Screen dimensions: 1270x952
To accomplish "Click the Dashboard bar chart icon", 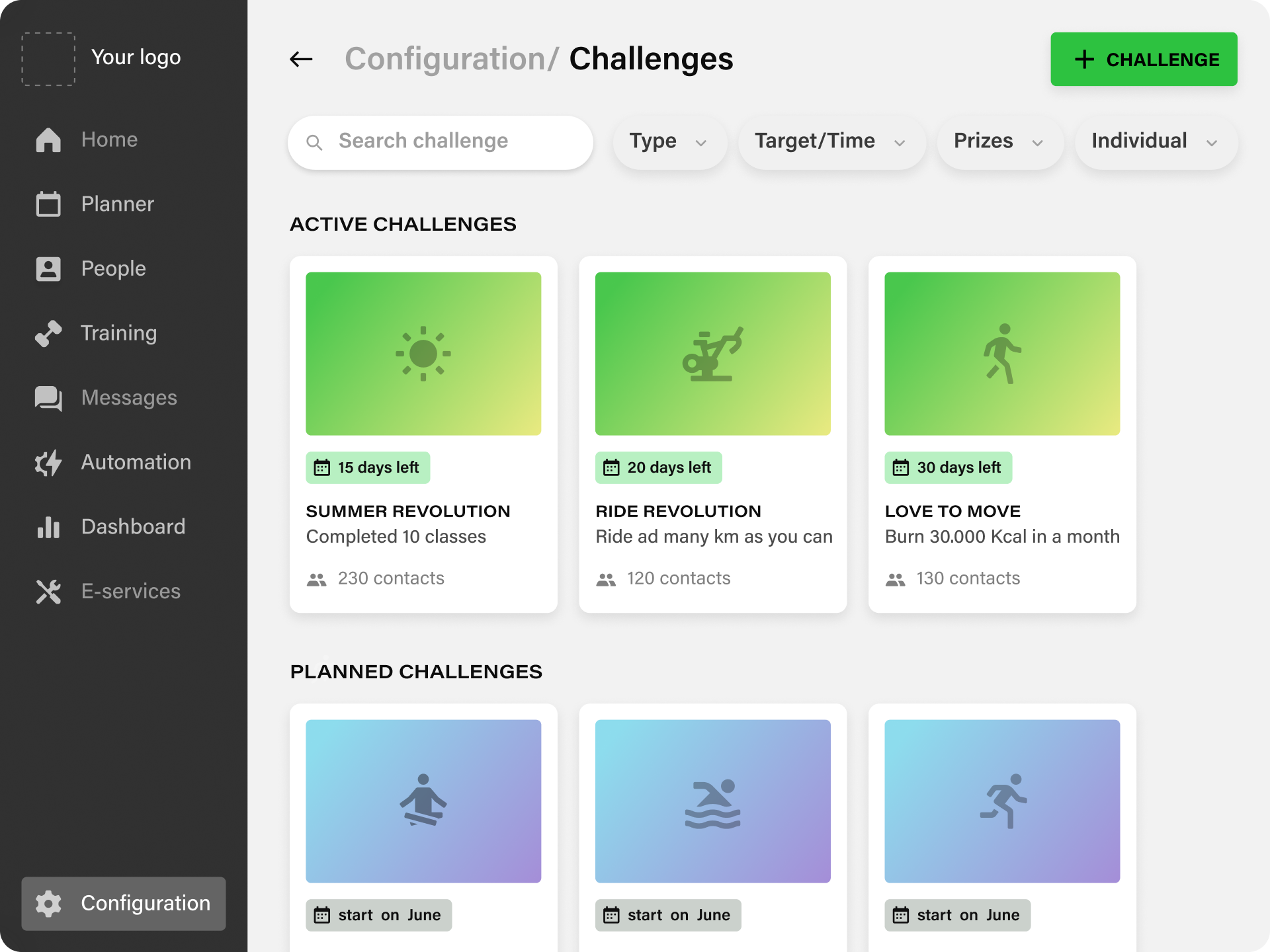I will (x=48, y=527).
